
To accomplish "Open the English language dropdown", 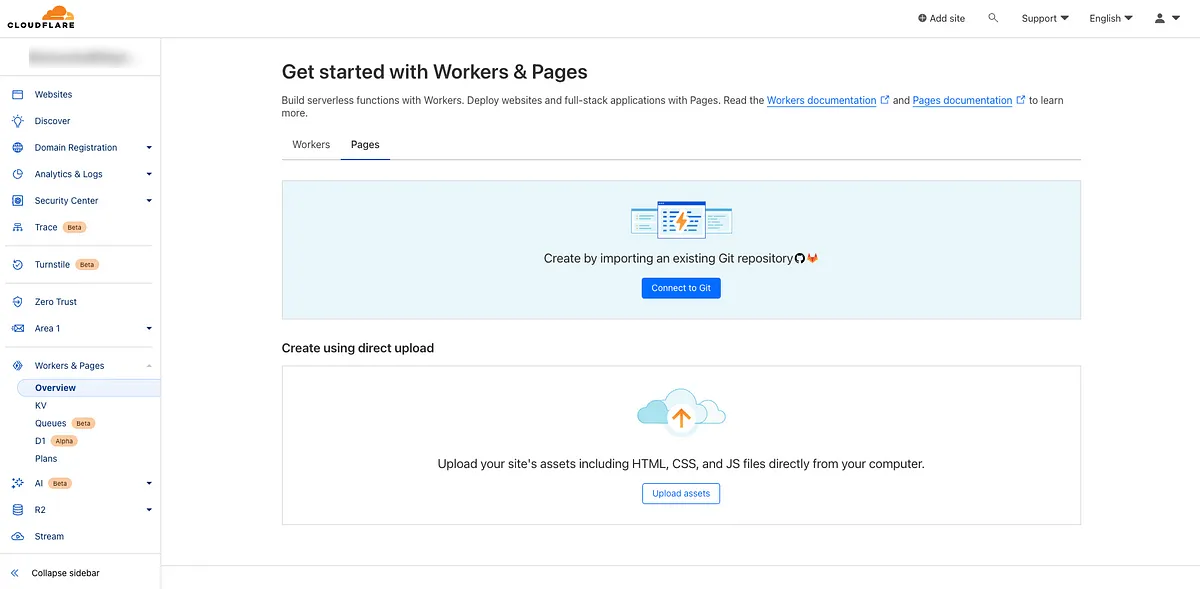I will pyautogui.click(x=1110, y=18).
